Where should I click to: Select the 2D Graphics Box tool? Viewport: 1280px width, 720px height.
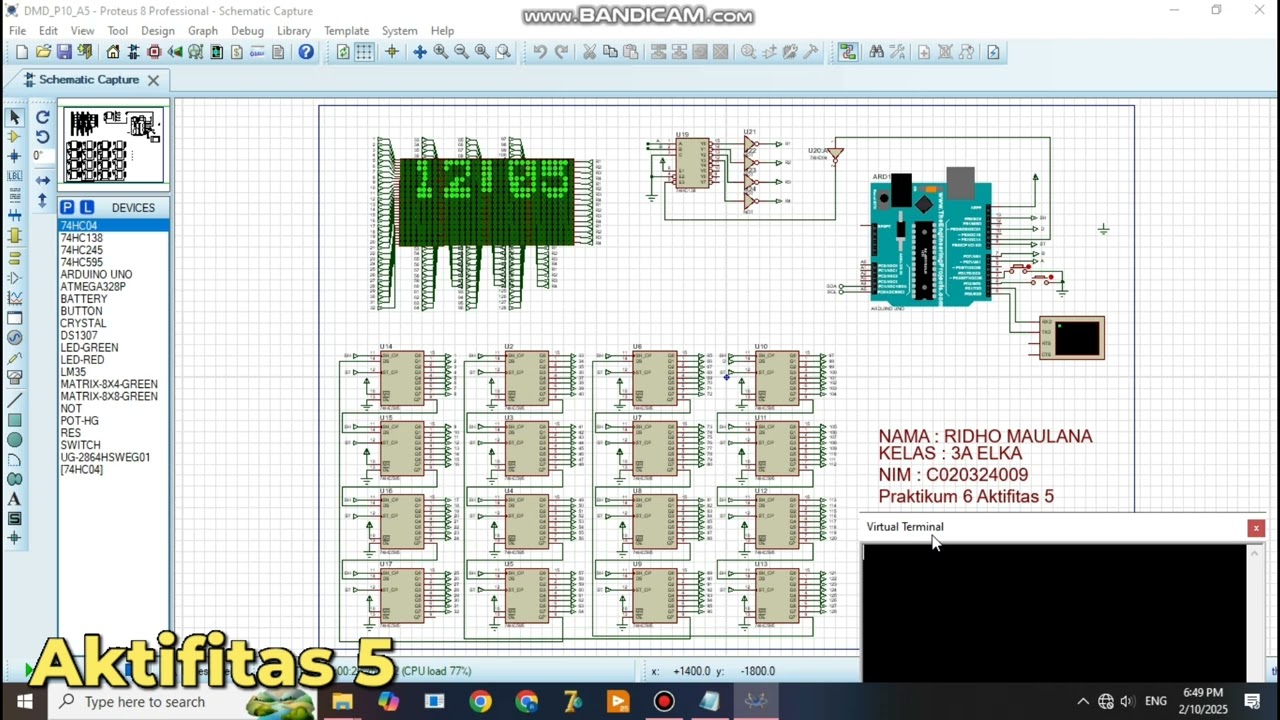(14, 420)
